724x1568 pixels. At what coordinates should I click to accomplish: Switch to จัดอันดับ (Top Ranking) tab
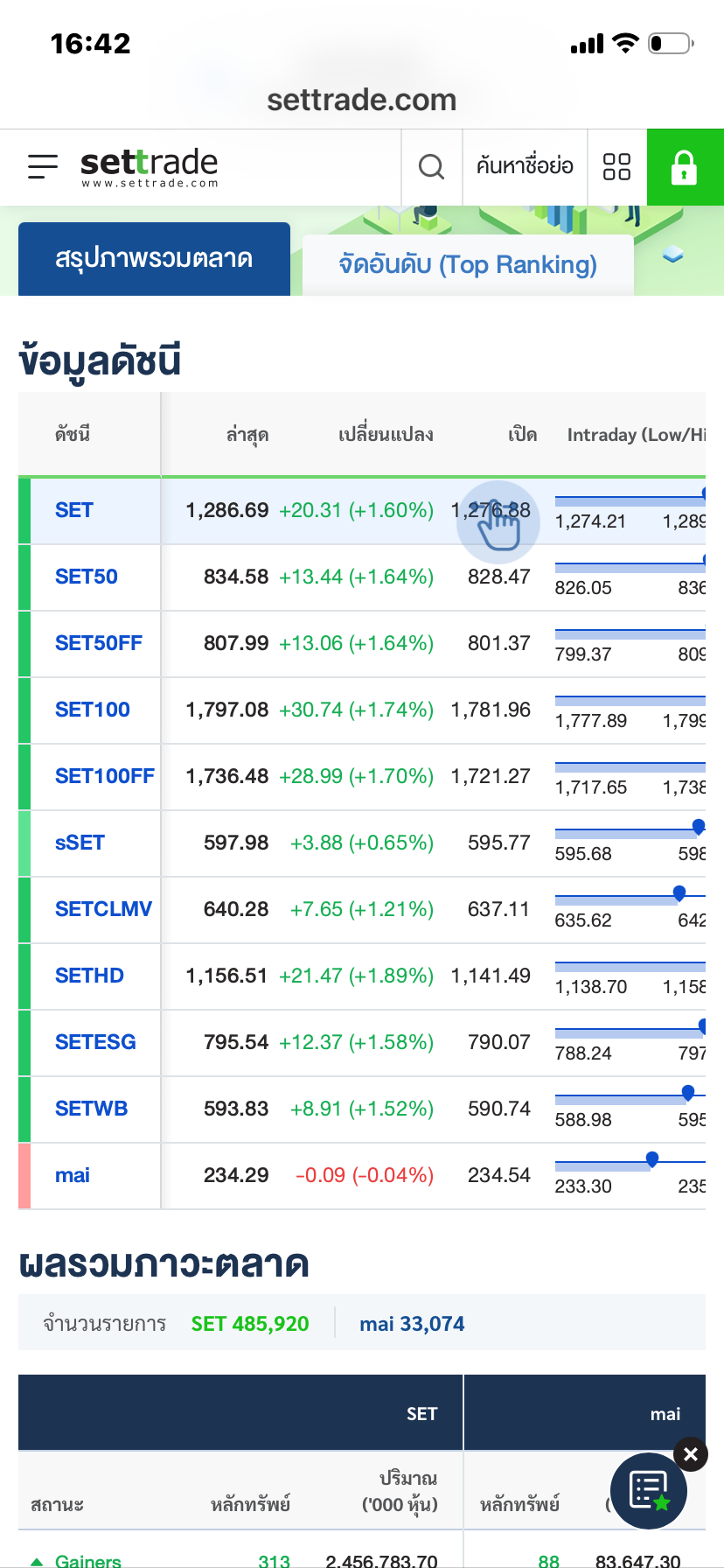(x=468, y=264)
